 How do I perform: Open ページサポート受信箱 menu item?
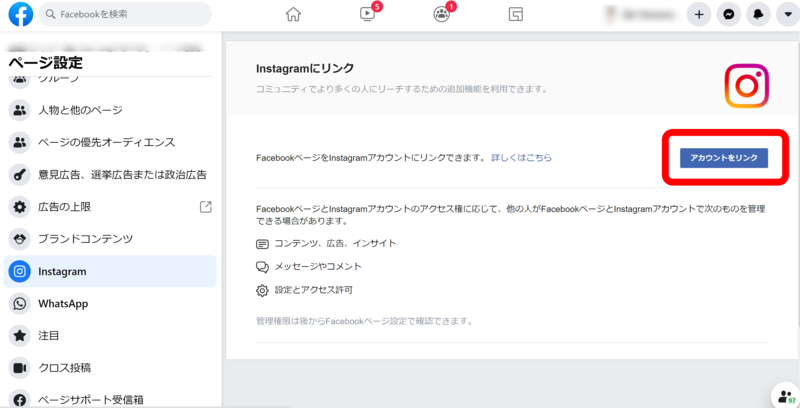click(110, 400)
